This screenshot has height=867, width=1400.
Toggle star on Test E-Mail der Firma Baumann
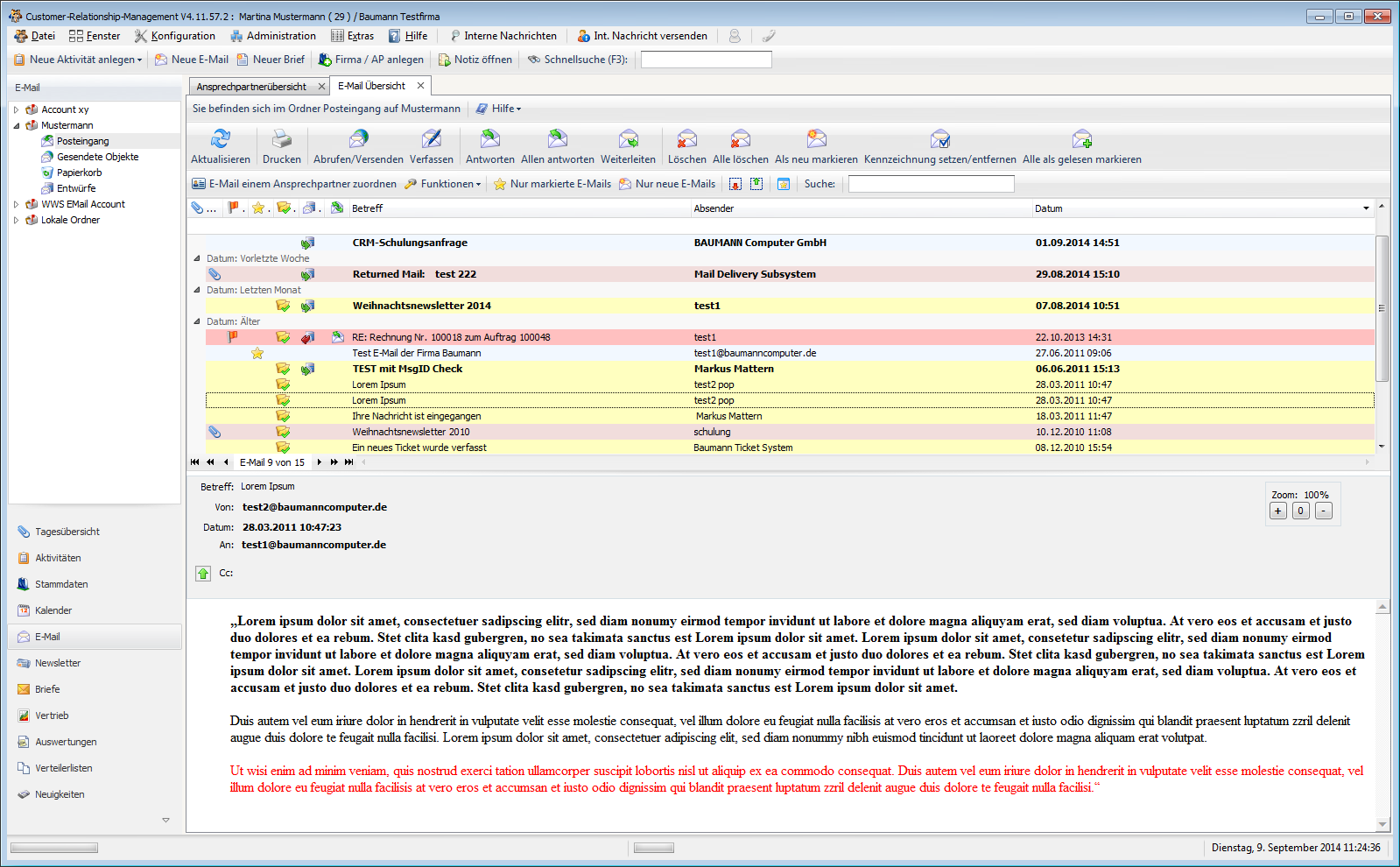[257, 354]
